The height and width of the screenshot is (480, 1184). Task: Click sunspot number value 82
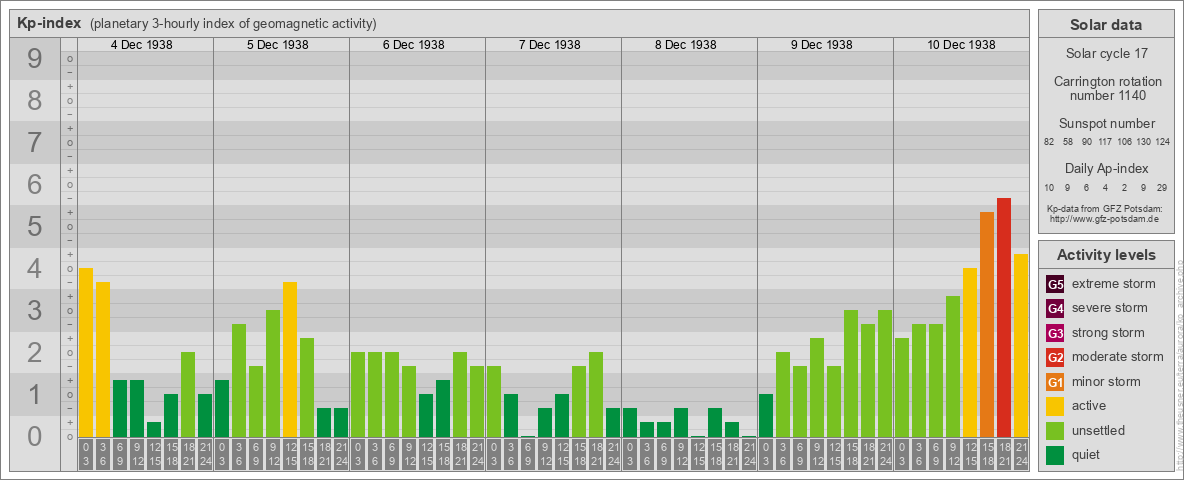click(1049, 142)
